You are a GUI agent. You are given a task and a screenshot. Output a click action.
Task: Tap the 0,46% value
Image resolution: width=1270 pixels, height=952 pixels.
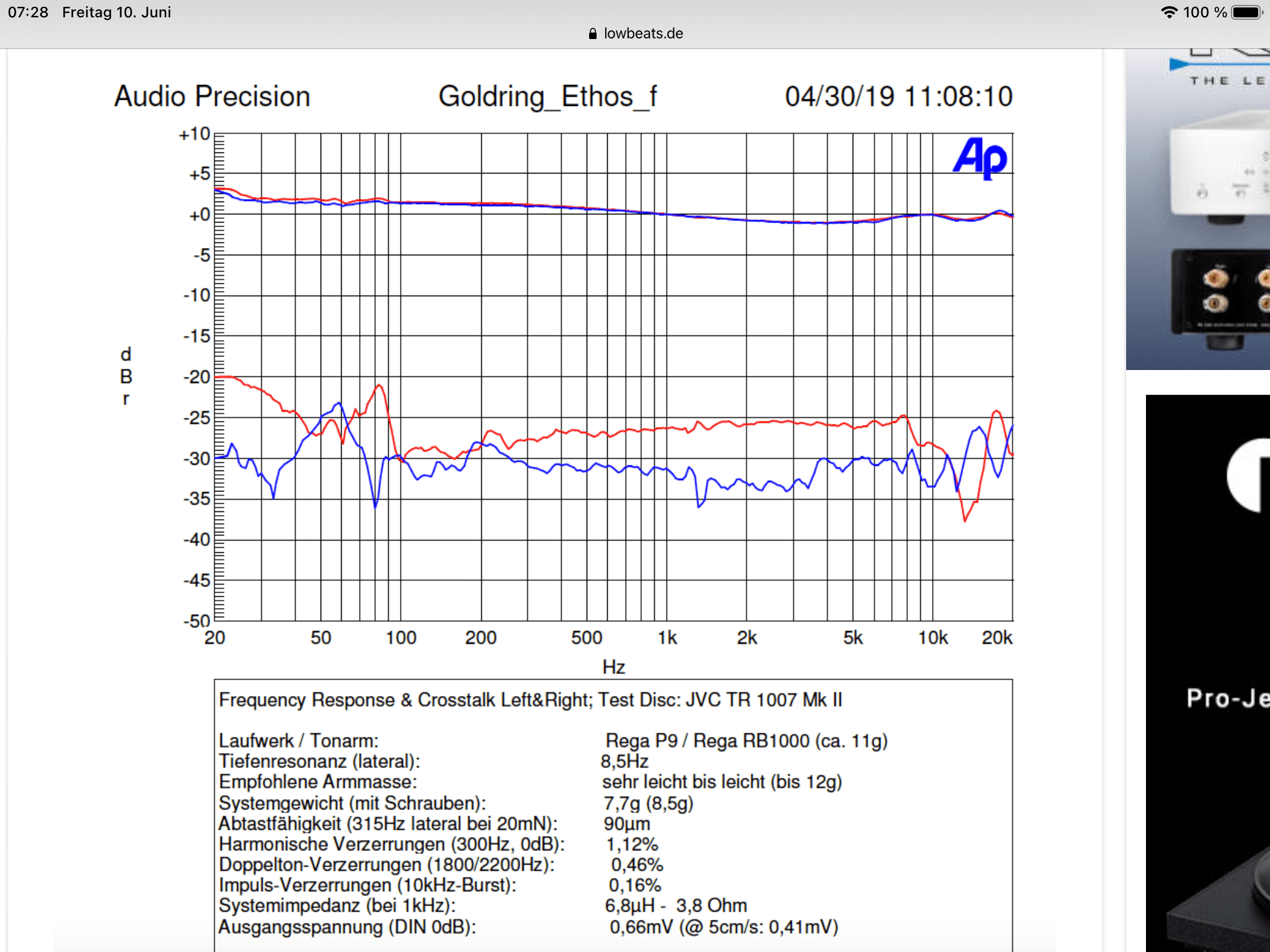637,865
